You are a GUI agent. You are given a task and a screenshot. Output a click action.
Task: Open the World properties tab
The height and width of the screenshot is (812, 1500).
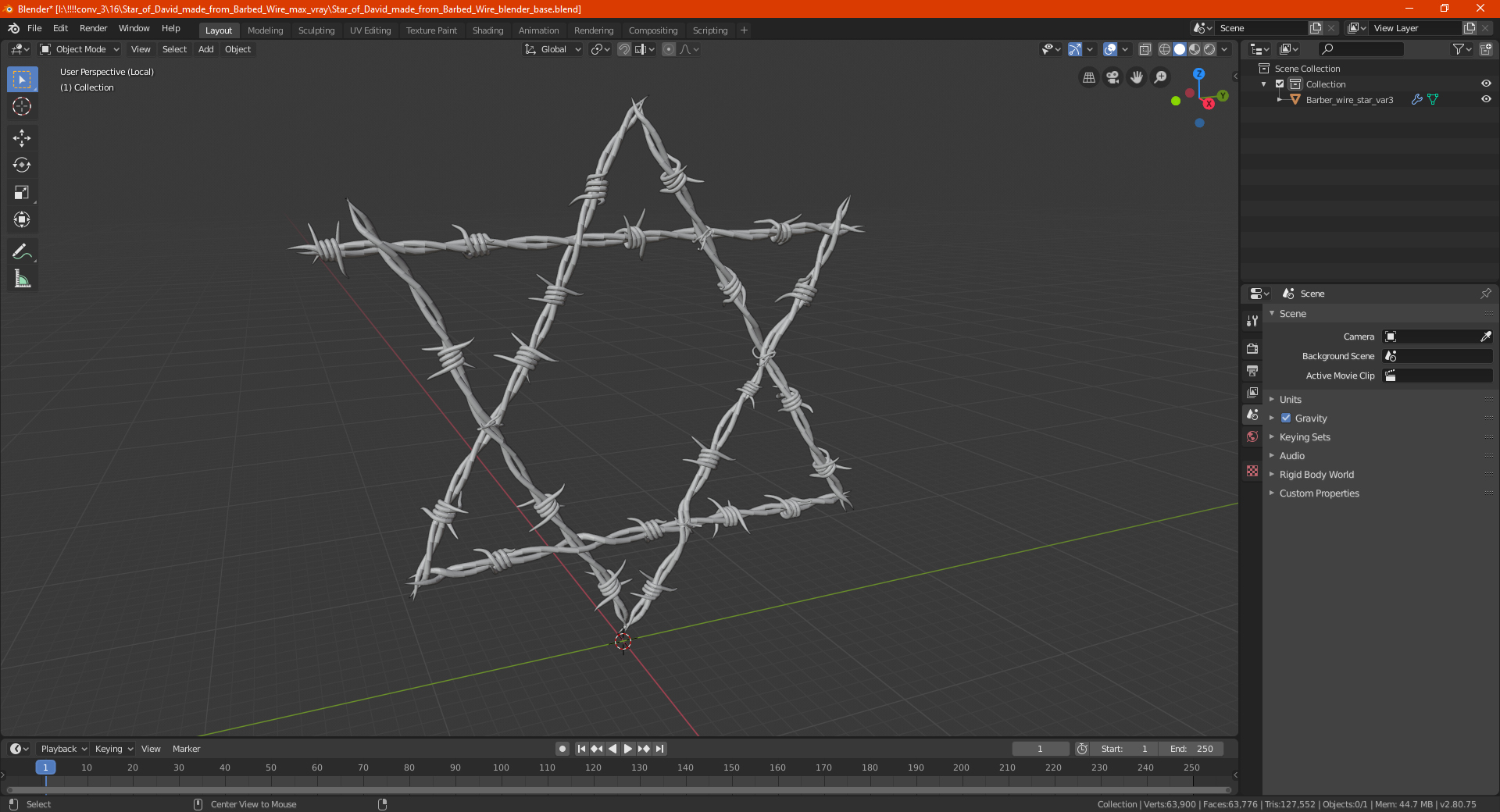click(1252, 436)
